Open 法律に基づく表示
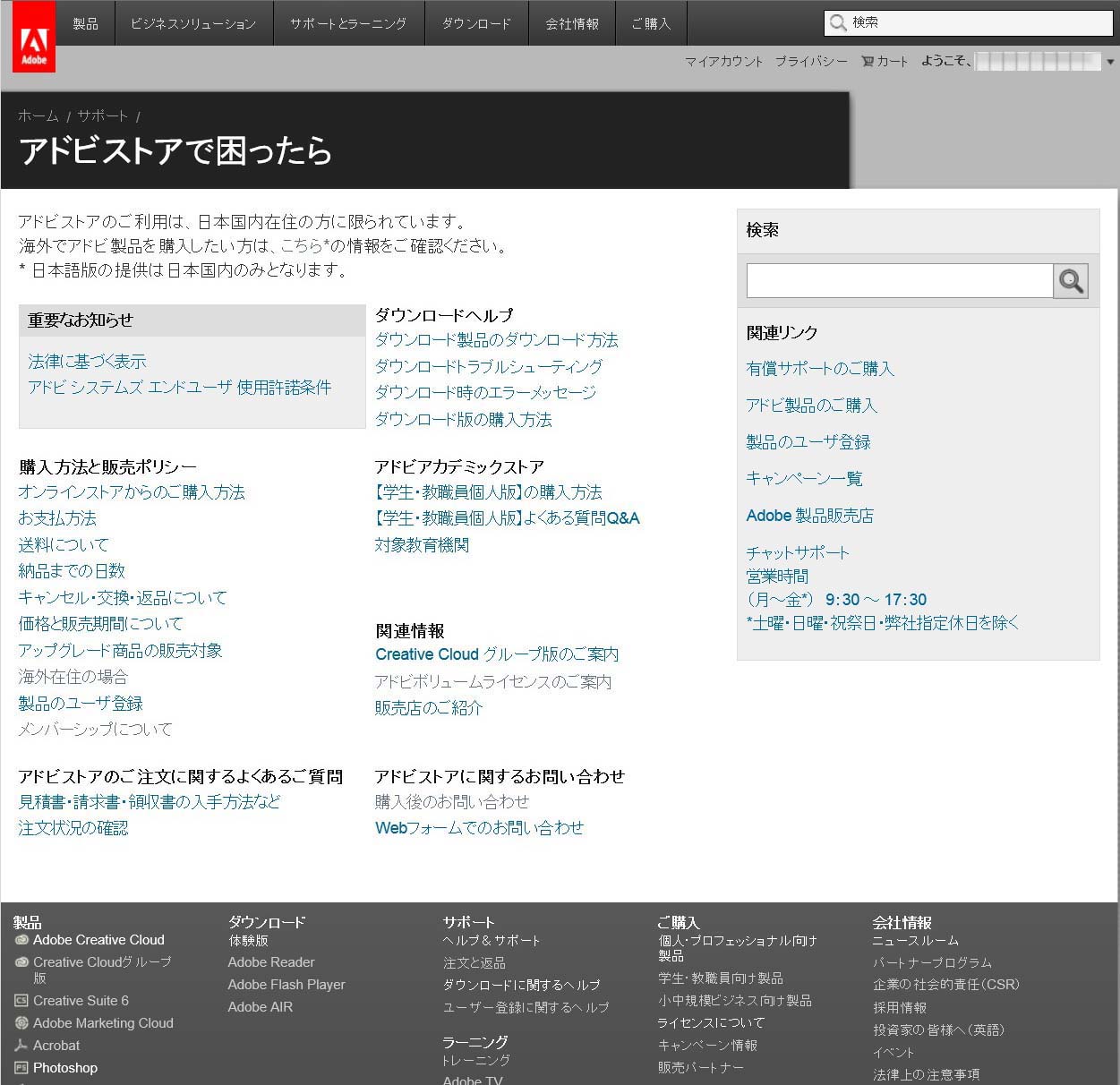This screenshot has height=1085, width=1120. point(87,362)
